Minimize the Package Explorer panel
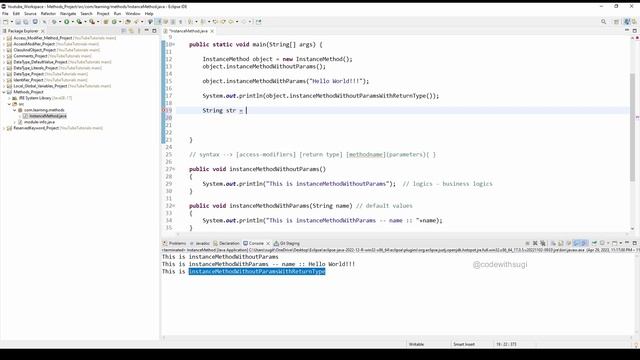This screenshot has height=360, width=640. tap(147, 31)
